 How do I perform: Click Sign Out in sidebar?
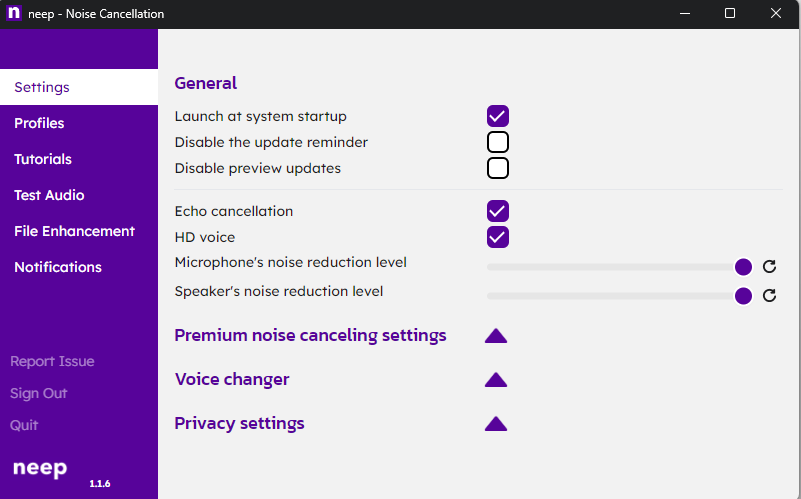coord(39,393)
